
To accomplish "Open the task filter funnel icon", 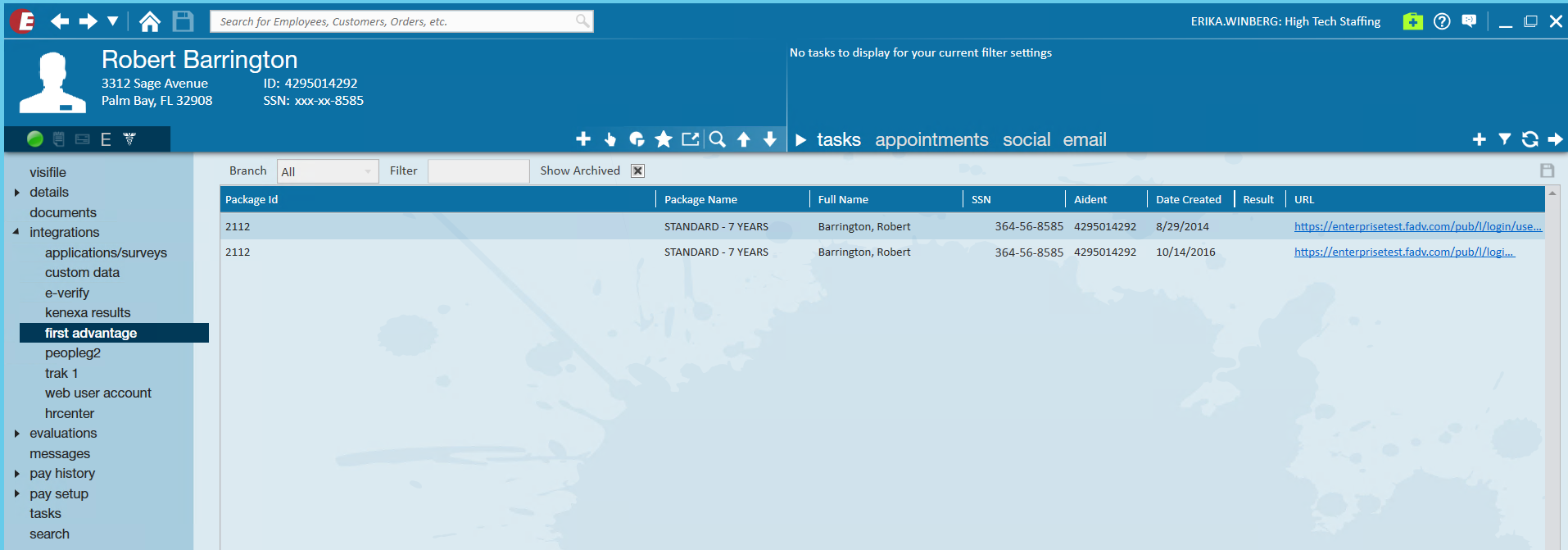I will [x=1505, y=139].
